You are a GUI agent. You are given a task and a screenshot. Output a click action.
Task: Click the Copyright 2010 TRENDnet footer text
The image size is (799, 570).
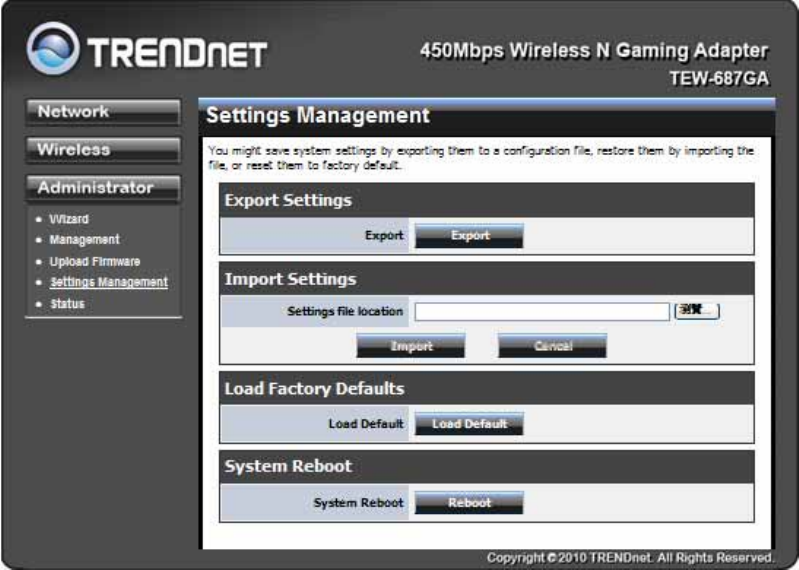(630, 558)
